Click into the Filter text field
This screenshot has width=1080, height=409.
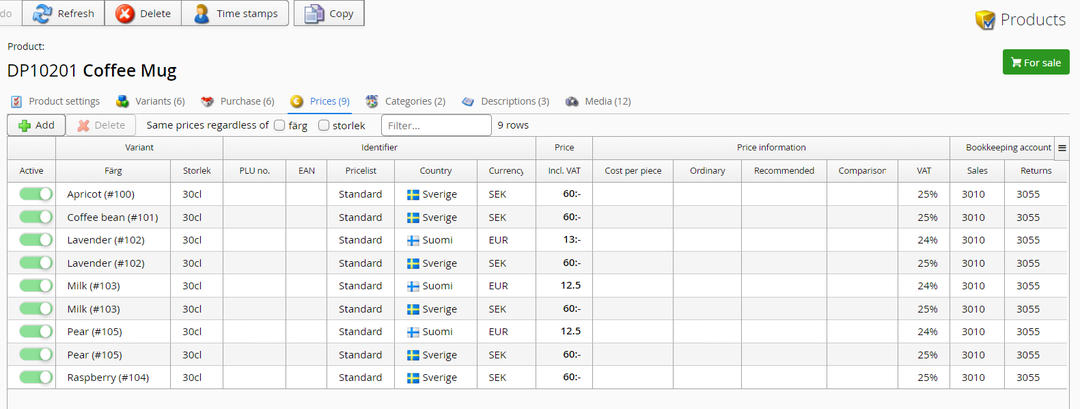click(436, 126)
